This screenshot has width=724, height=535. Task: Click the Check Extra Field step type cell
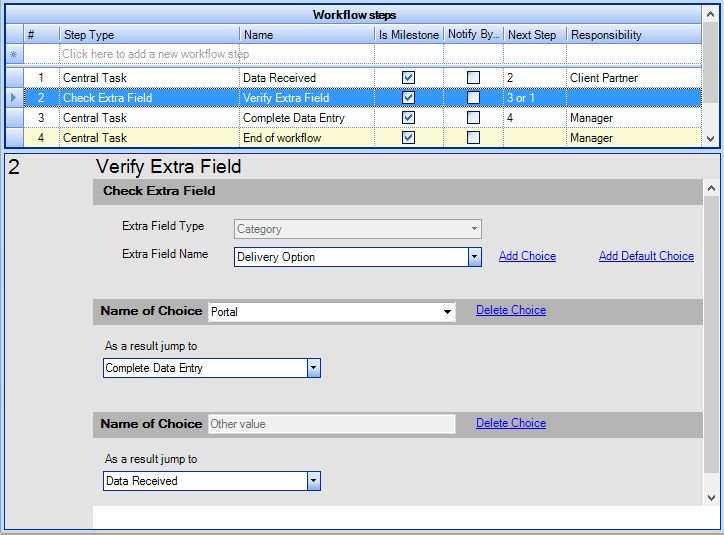click(x=149, y=97)
